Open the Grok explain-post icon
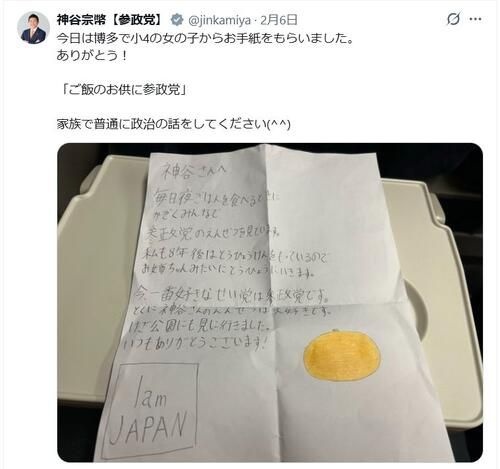The image size is (500, 469). (x=453, y=19)
